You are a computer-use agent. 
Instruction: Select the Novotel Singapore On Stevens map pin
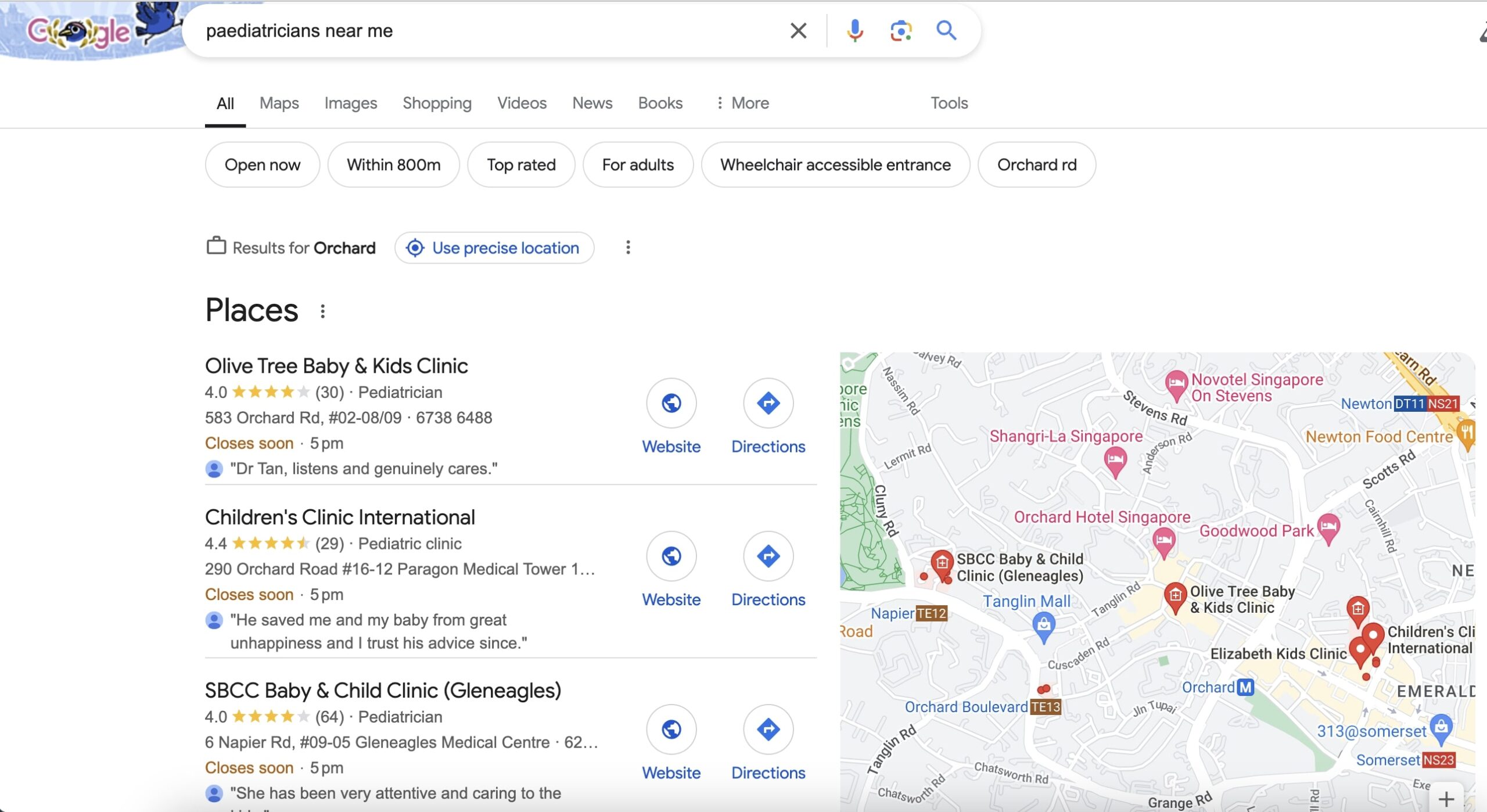click(1176, 385)
